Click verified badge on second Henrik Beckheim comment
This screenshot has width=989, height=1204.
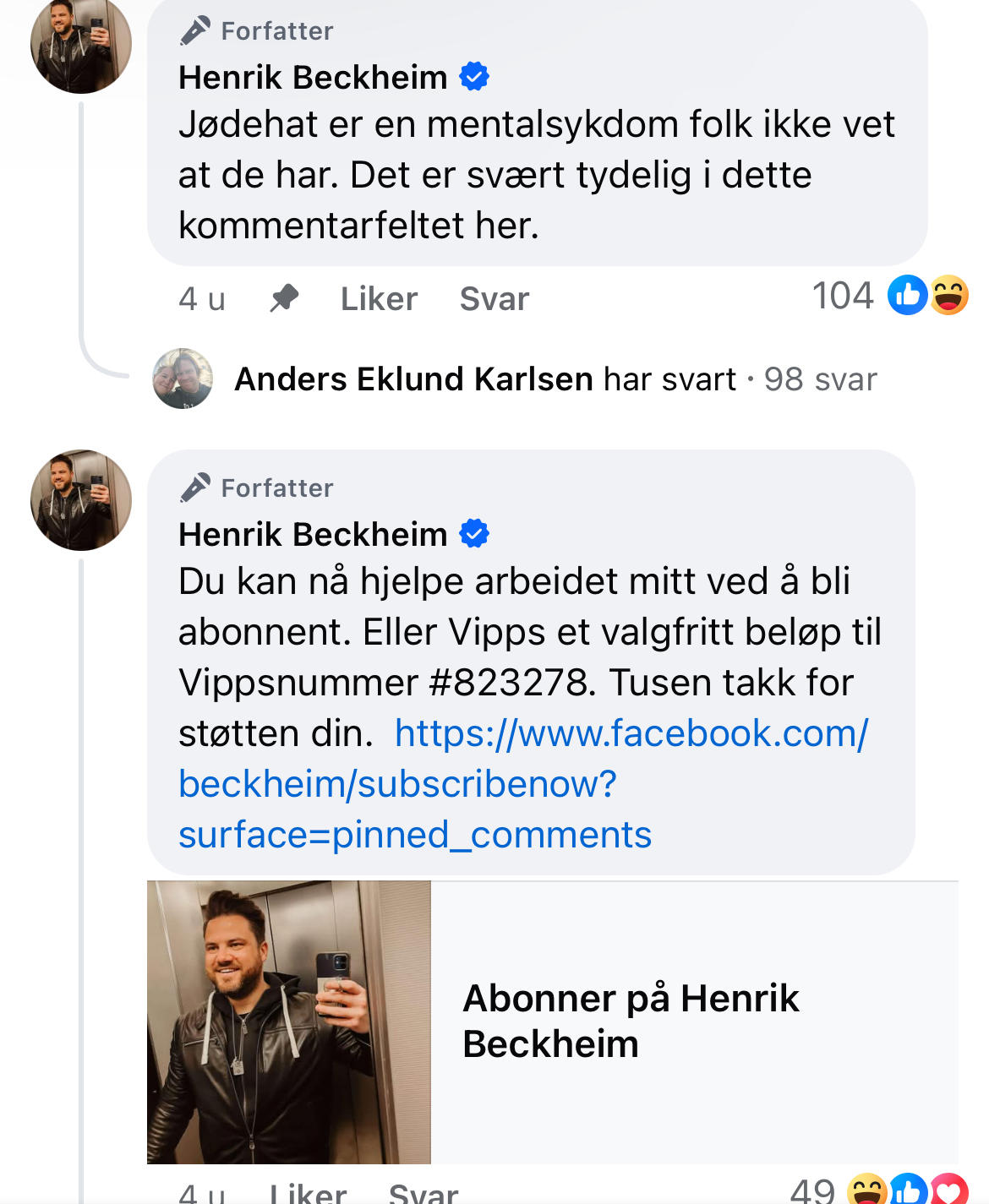(x=474, y=534)
